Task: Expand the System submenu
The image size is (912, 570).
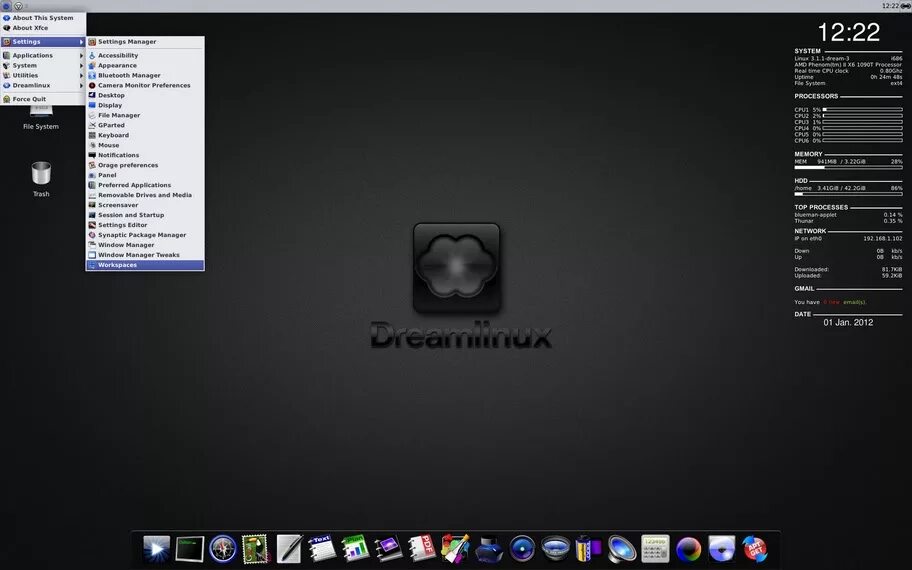Action: click(x=43, y=65)
